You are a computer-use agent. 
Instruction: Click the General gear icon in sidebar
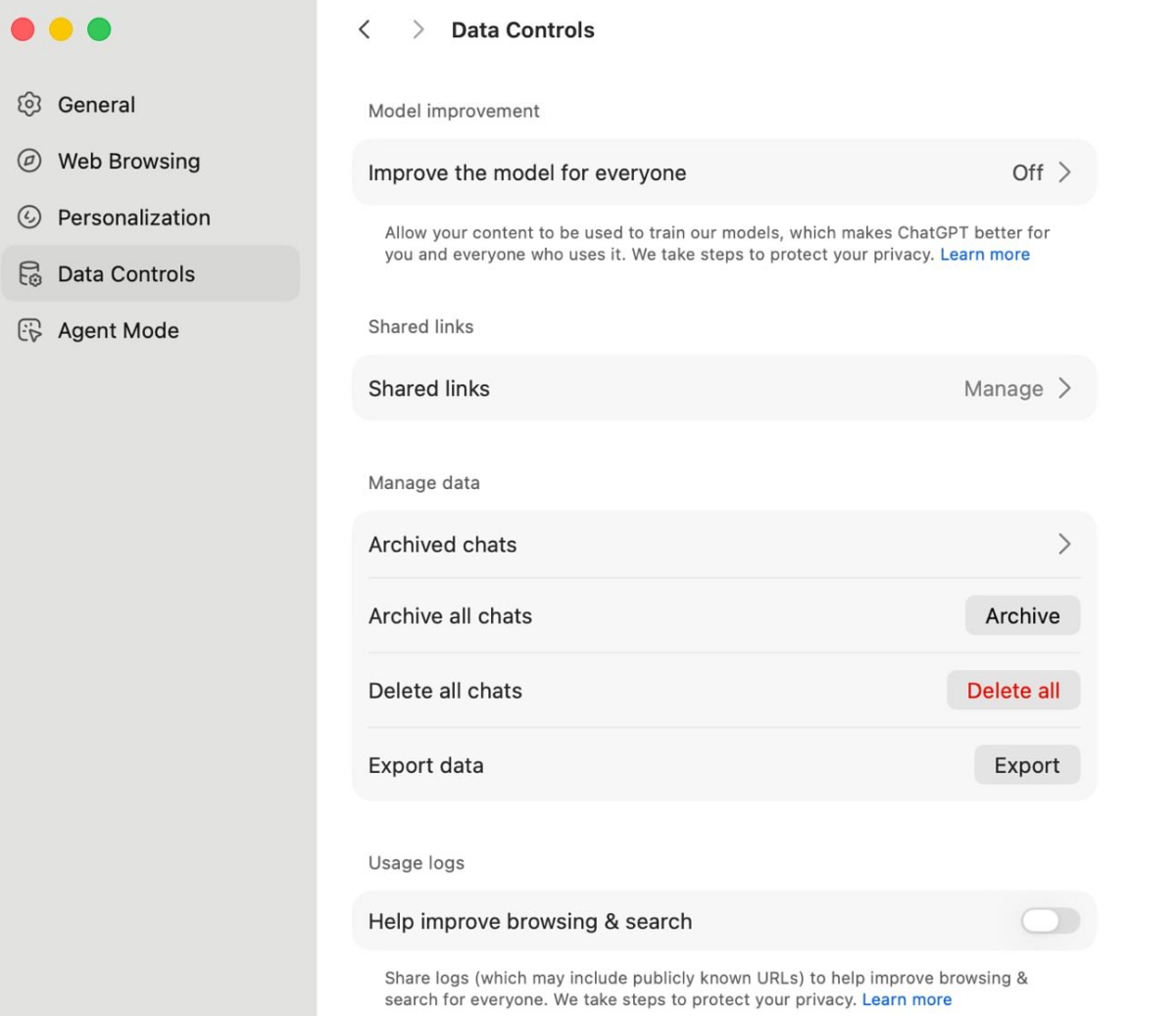point(29,105)
